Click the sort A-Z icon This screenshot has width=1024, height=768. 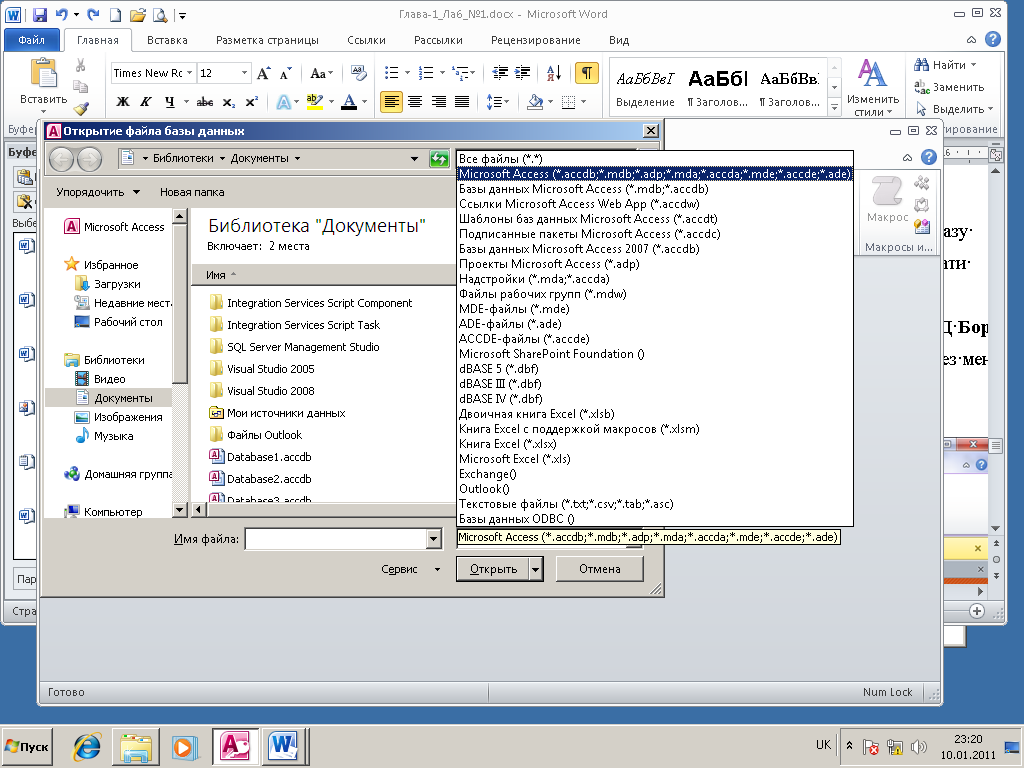[x=554, y=72]
